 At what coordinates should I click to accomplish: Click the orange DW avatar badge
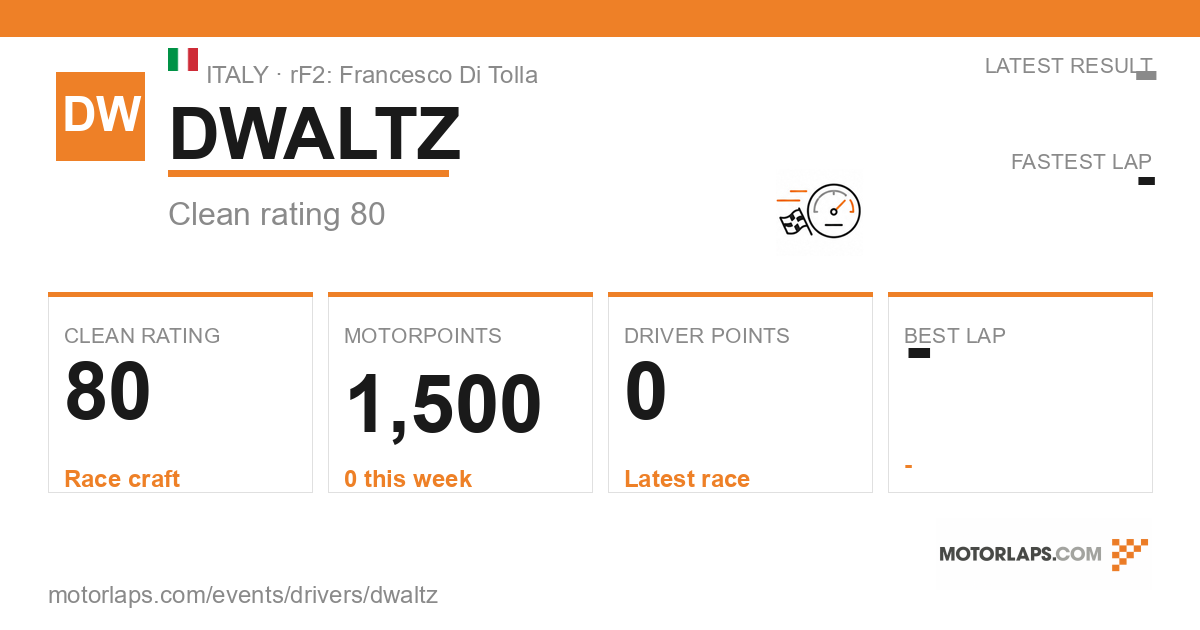point(100,116)
